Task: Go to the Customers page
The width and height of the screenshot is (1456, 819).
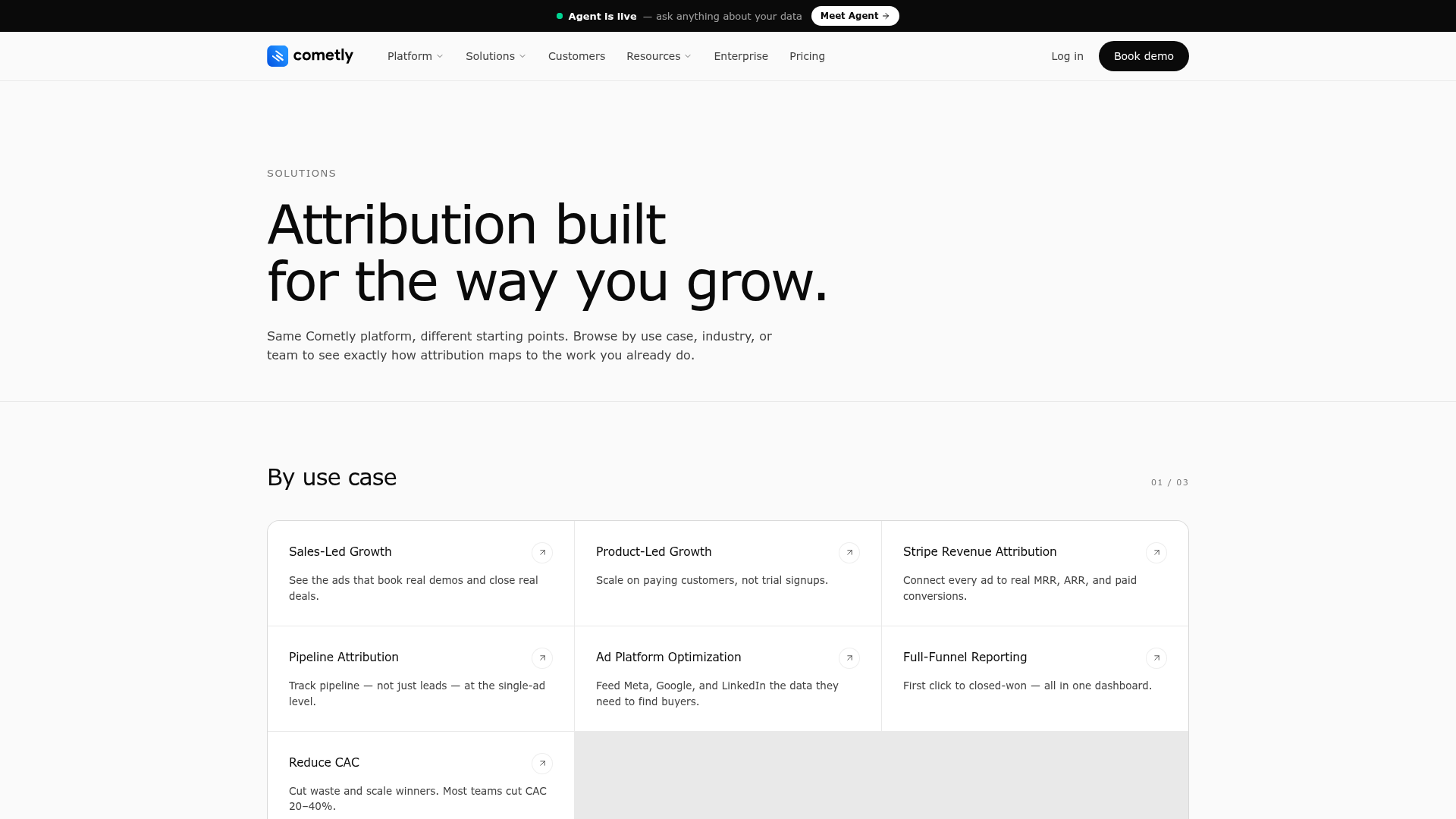Action: (576, 56)
